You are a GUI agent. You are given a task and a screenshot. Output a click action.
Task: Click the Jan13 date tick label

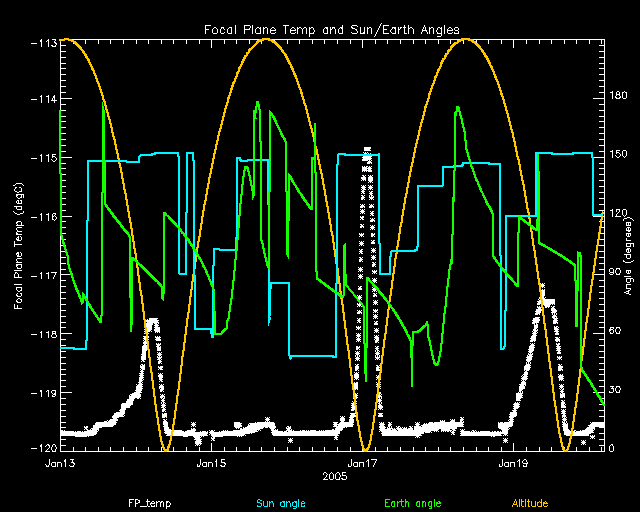point(60,463)
